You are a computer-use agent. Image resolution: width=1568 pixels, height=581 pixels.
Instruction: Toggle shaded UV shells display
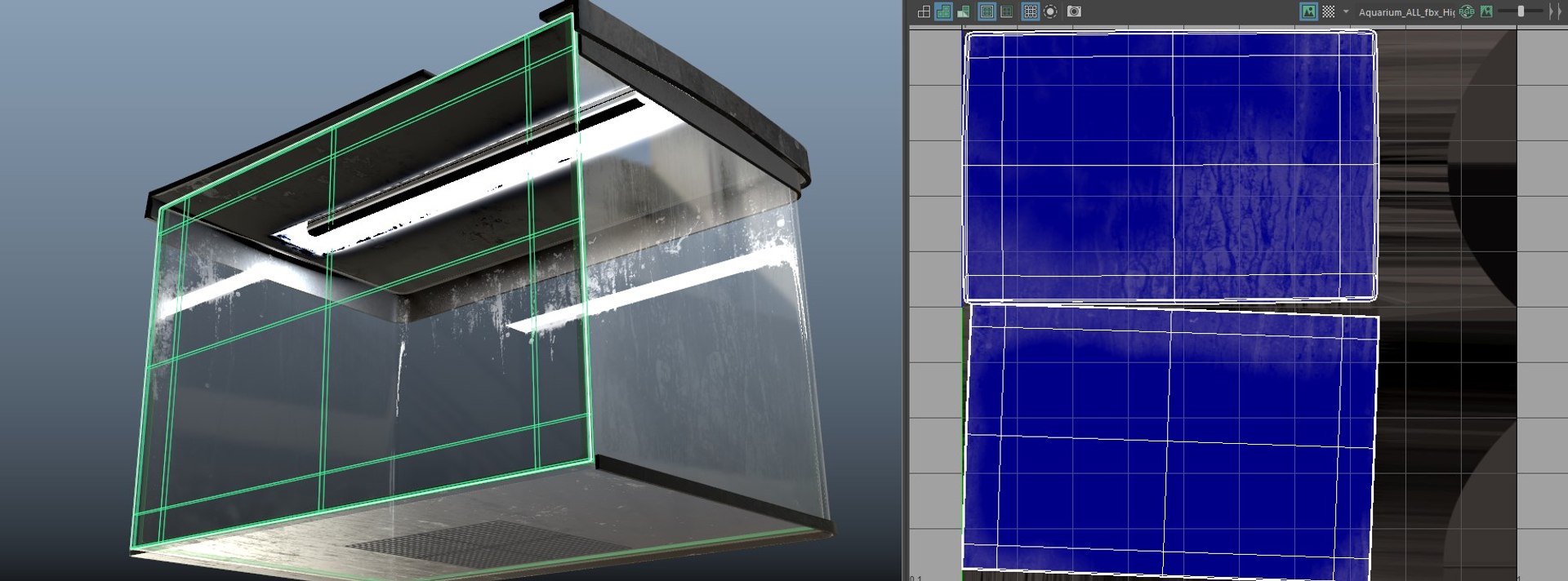[x=943, y=11]
